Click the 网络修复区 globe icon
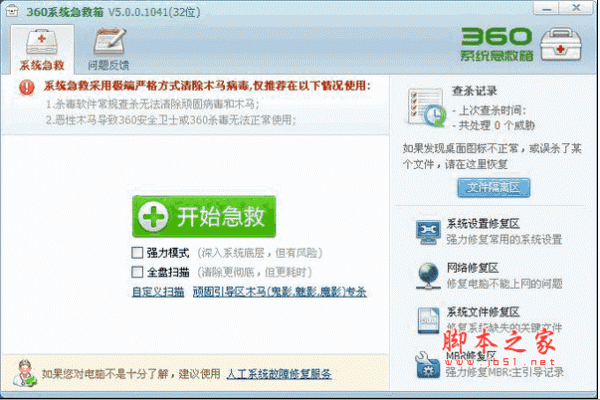The width and height of the screenshot is (600, 400). [428, 276]
